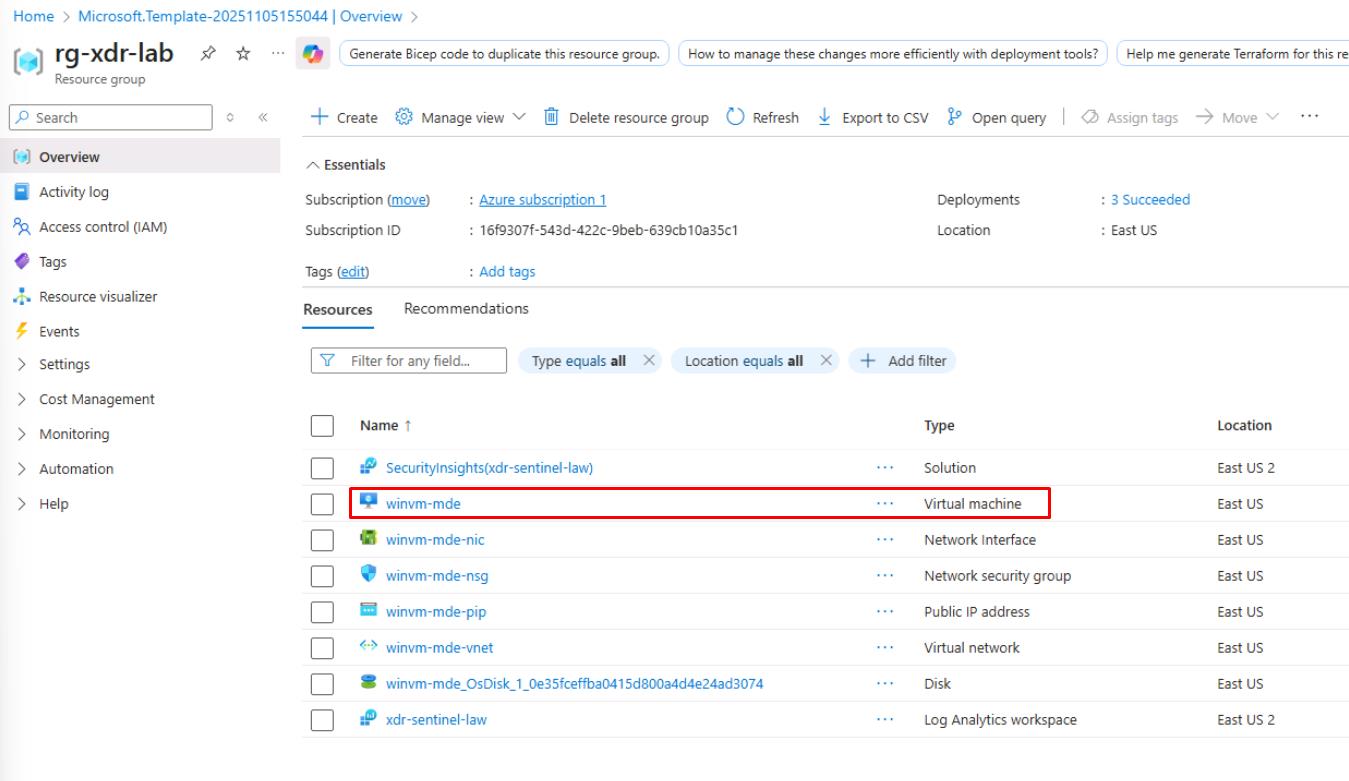Screen dimensions: 1349x781
Task: Switch to the Recommendations tab
Action: point(466,309)
